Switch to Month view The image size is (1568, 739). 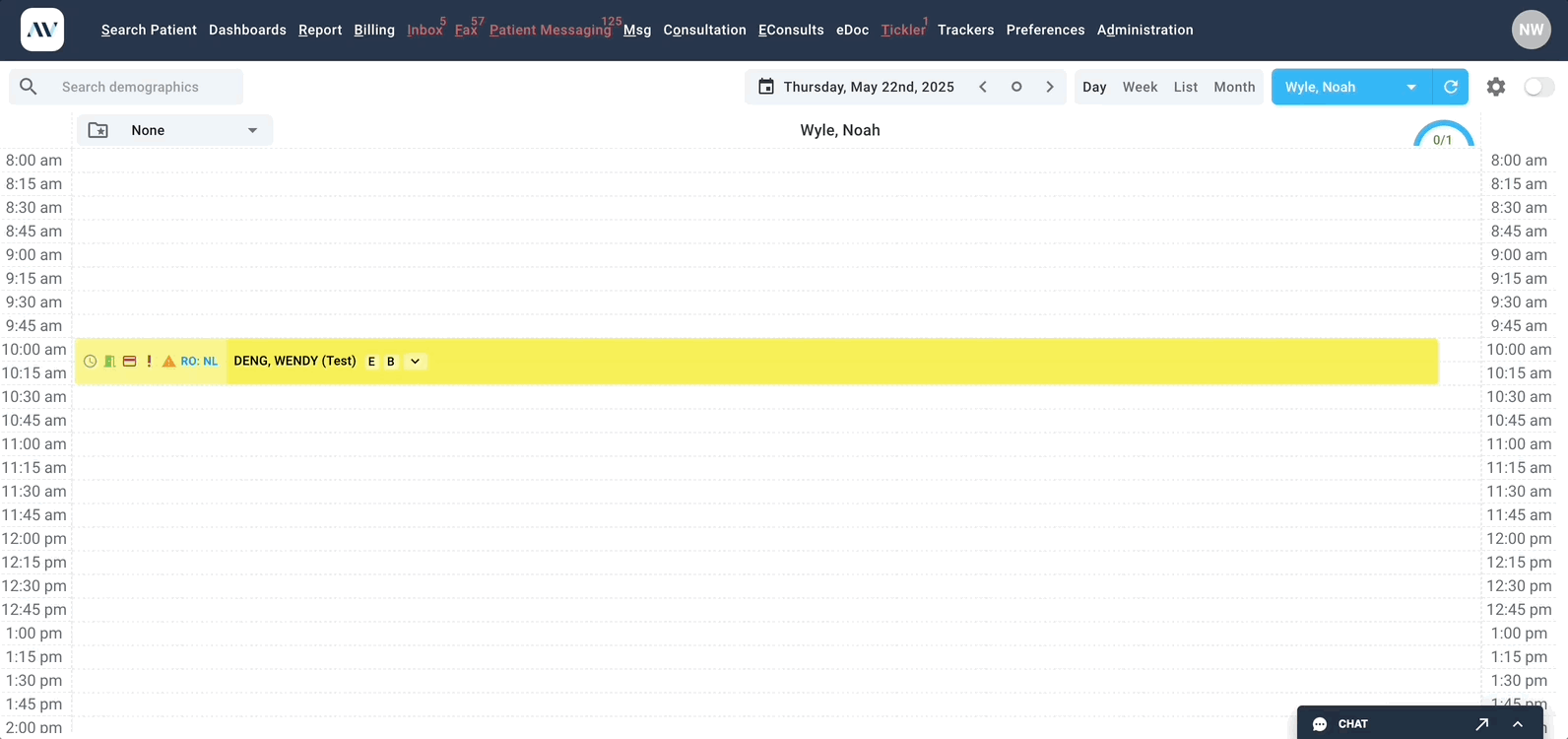coord(1234,87)
